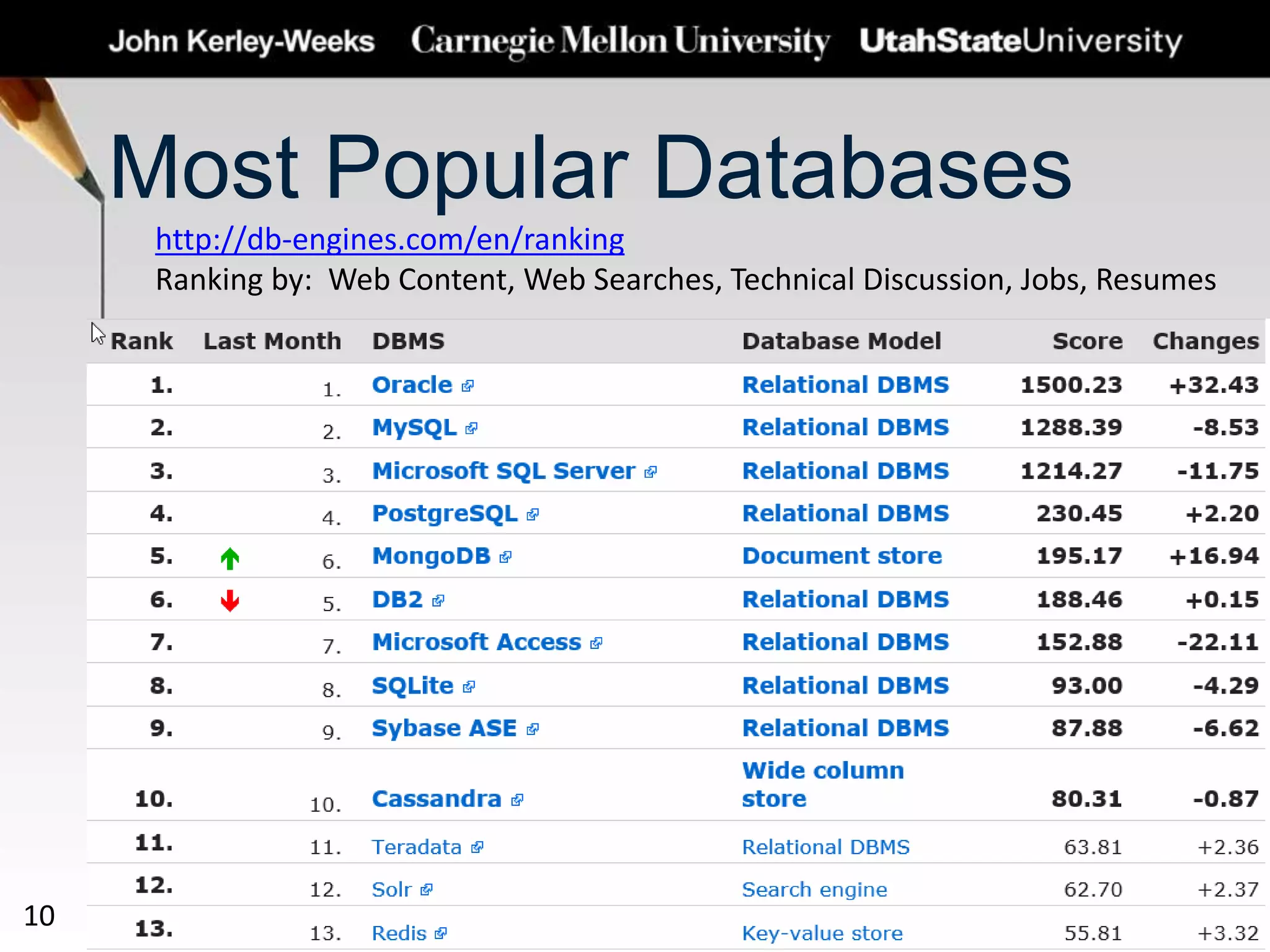Open the MySQL DBMS link

(414, 428)
